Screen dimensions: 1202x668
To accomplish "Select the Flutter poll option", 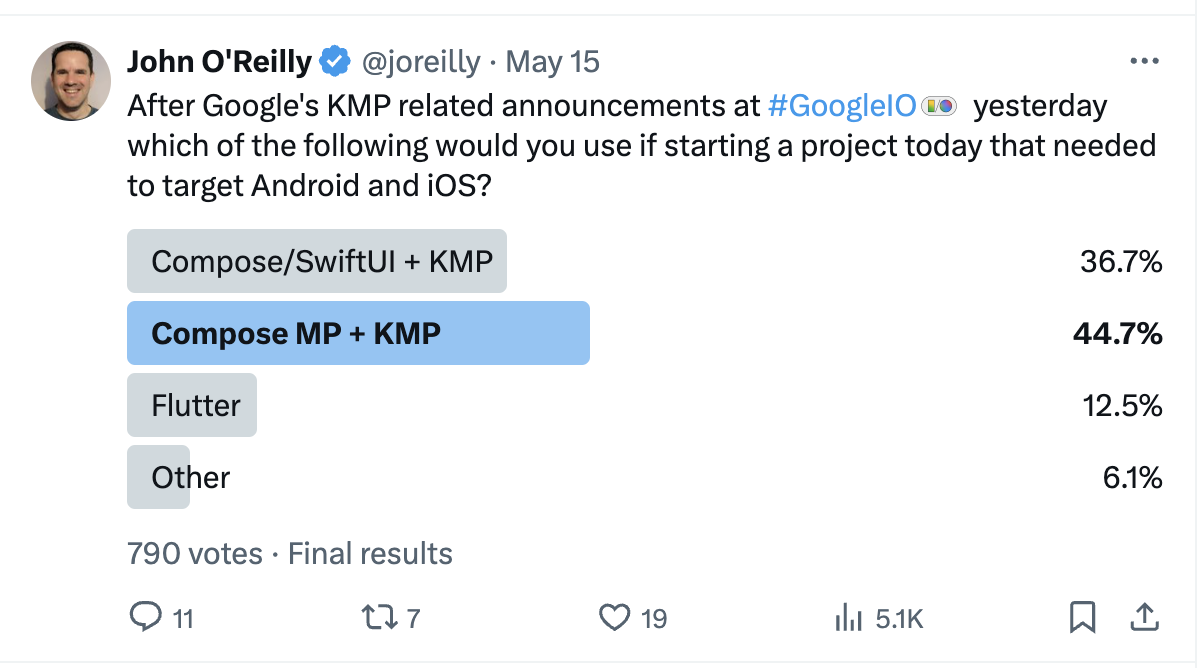I will click(191, 405).
